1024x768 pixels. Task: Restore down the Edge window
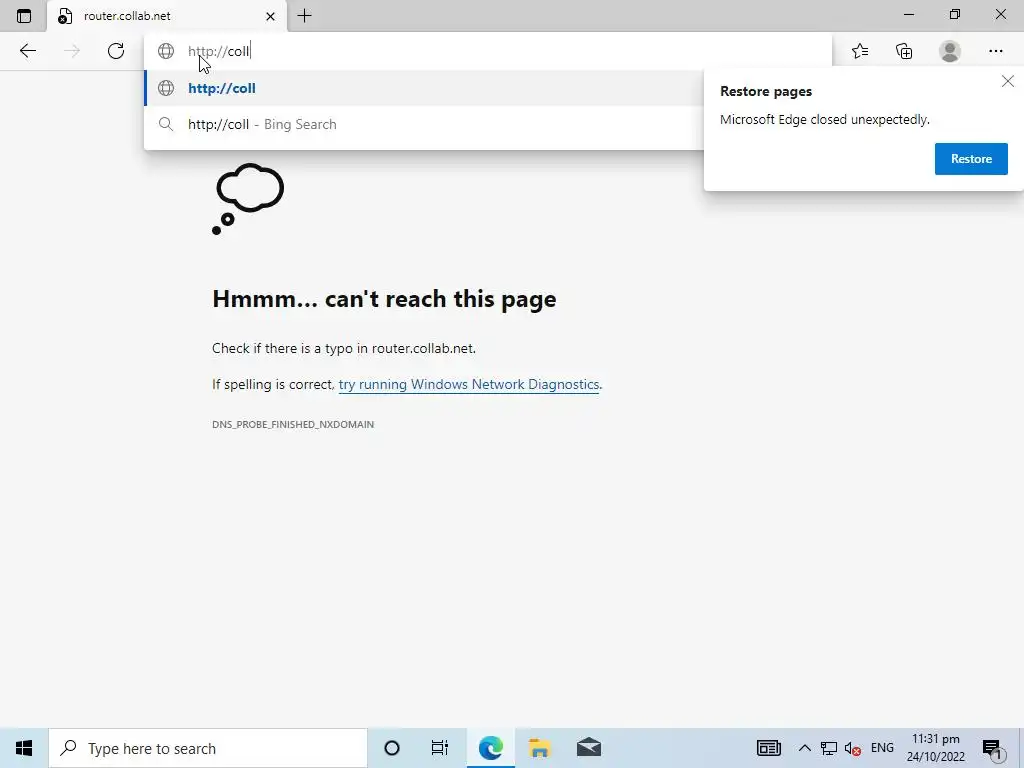click(x=955, y=14)
